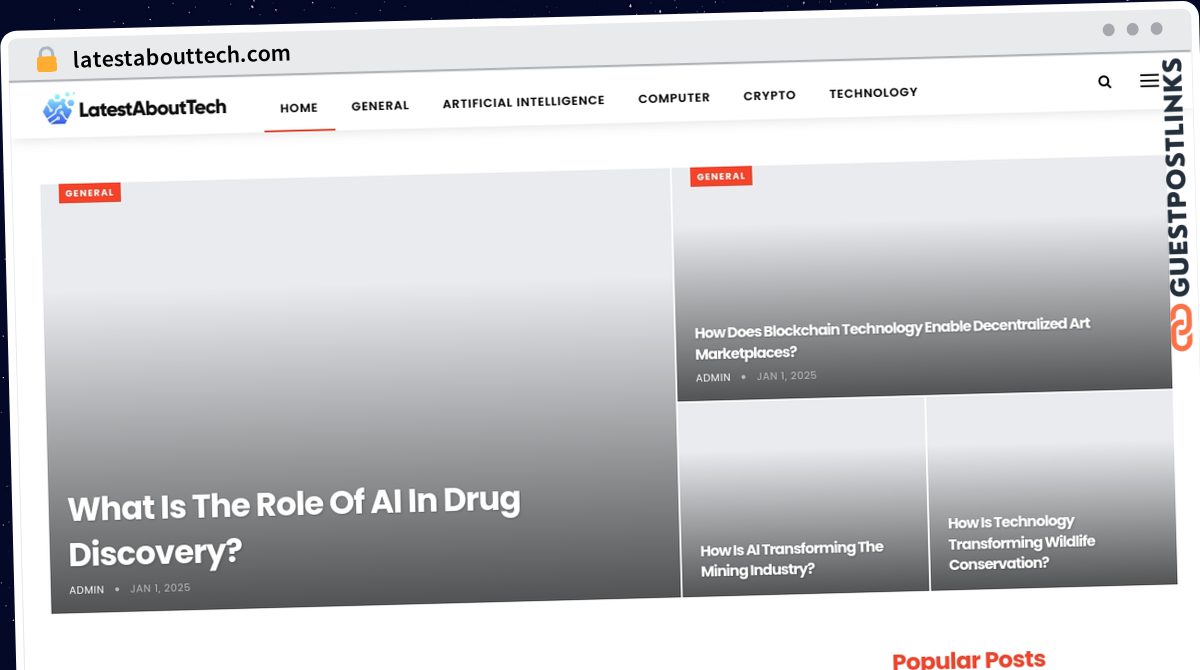Screen dimensions: 1200x670
Task: Read the blockchain decentralized art marketplaces post
Action: coord(892,339)
